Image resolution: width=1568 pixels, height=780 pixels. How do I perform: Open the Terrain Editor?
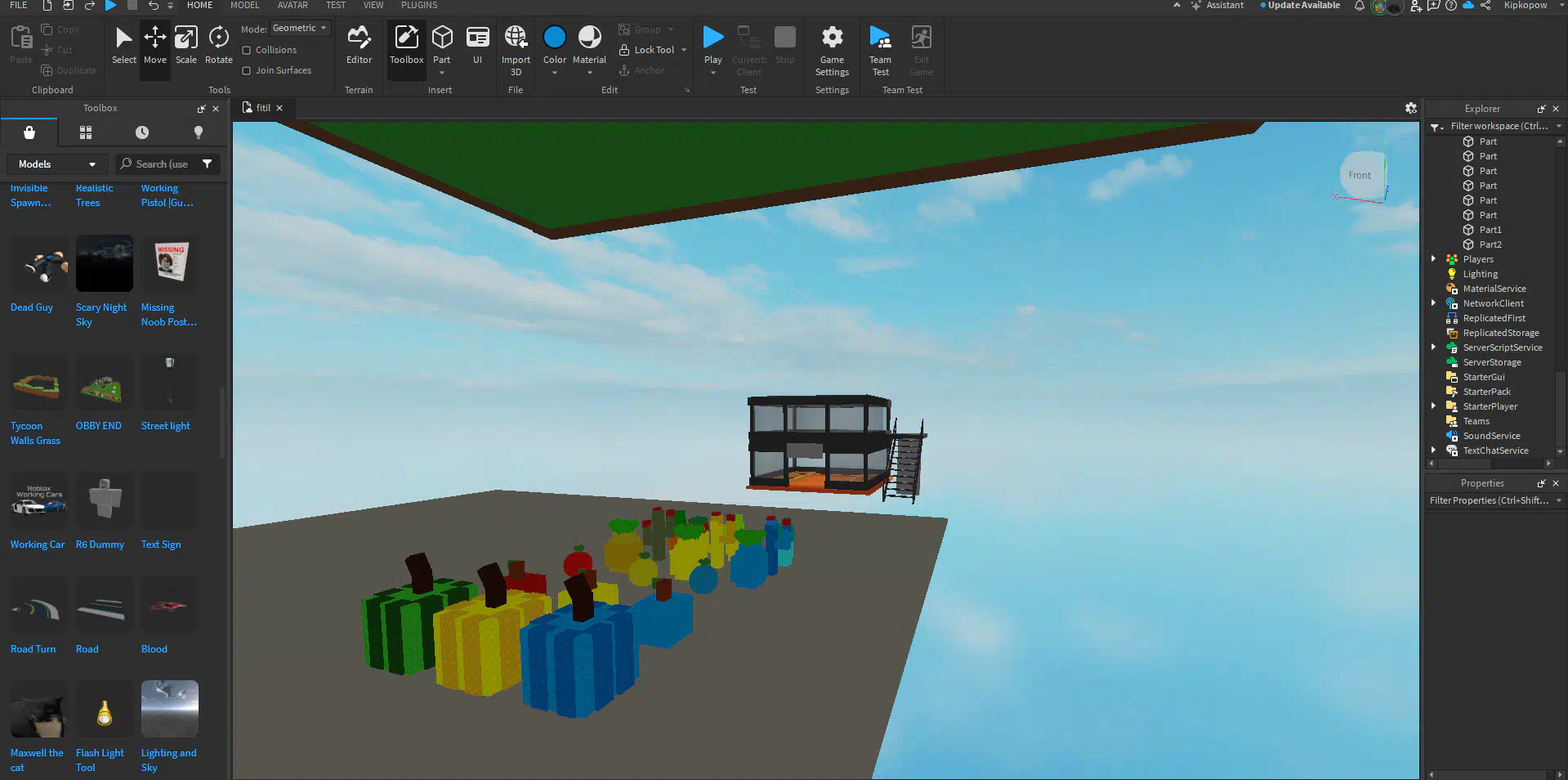click(x=359, y=45)
